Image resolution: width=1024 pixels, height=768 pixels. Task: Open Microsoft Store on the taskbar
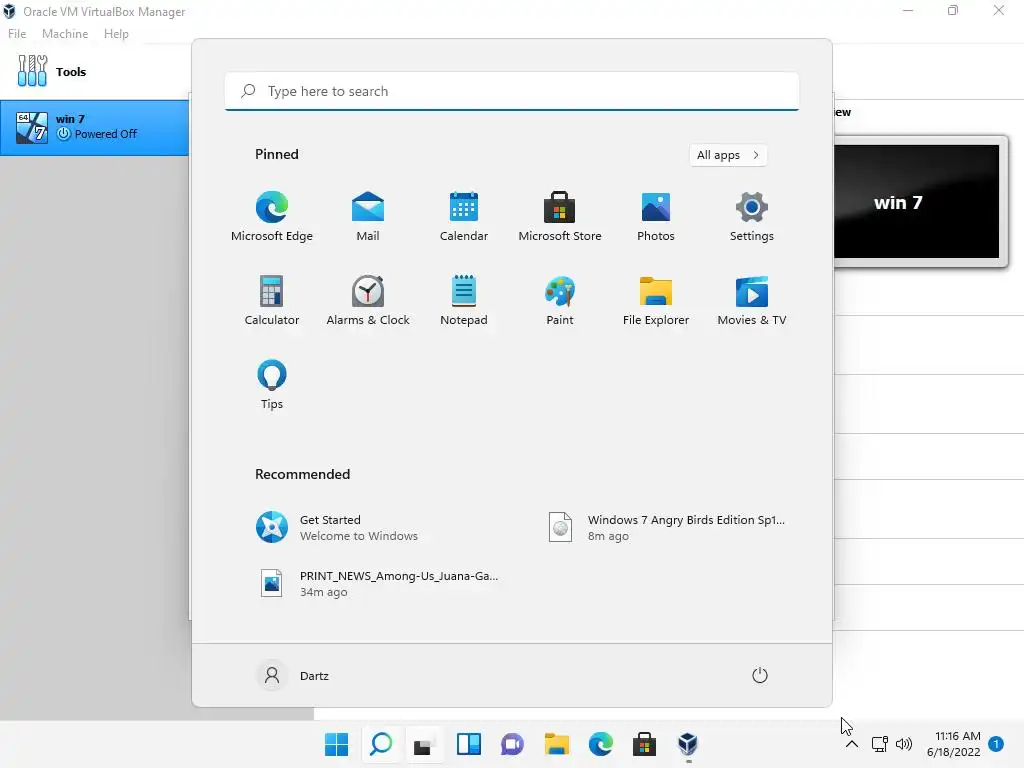644,744
